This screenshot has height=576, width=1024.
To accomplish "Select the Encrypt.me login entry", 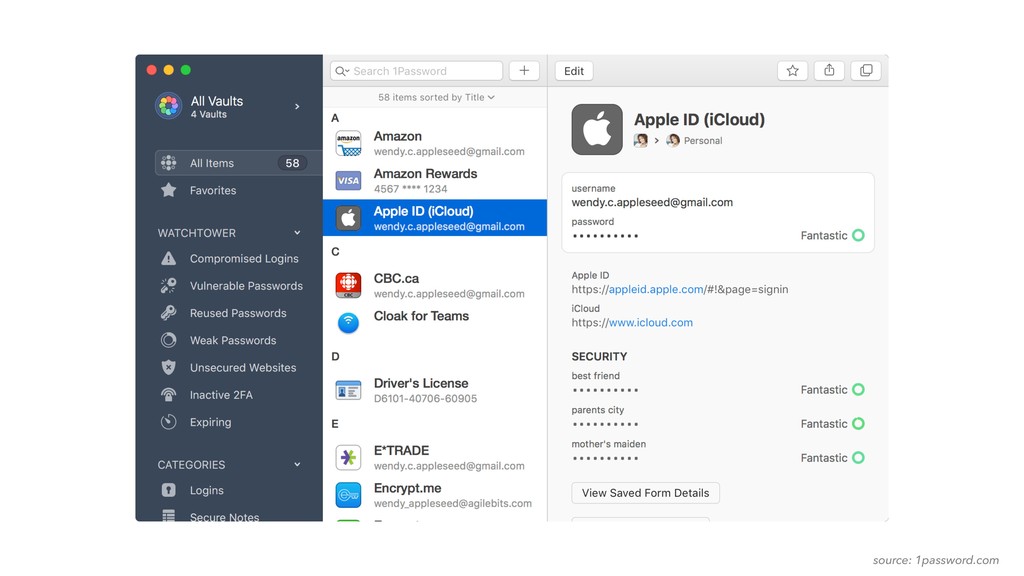I will [435, 495].
